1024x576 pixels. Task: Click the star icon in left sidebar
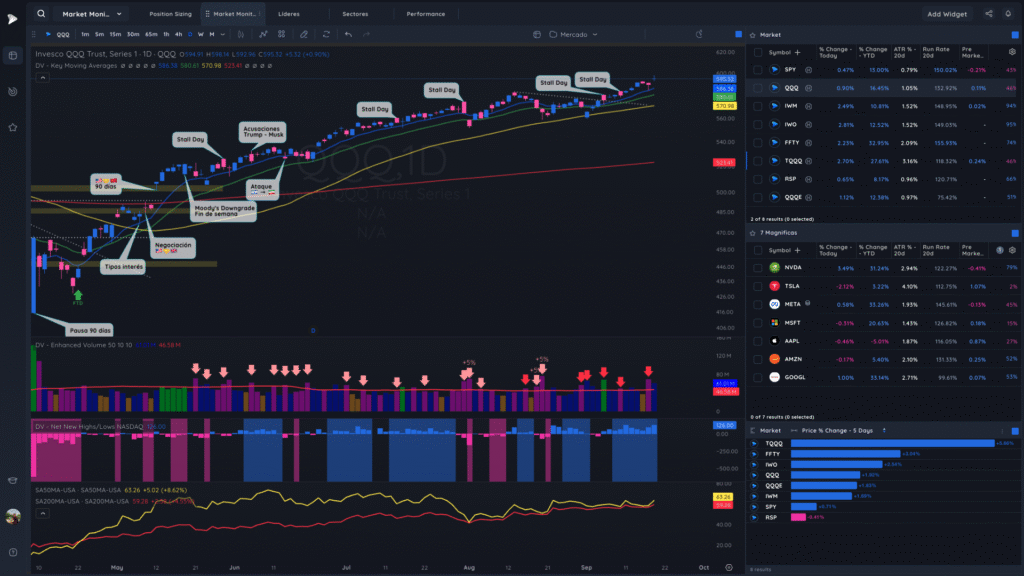click(12, 127)
